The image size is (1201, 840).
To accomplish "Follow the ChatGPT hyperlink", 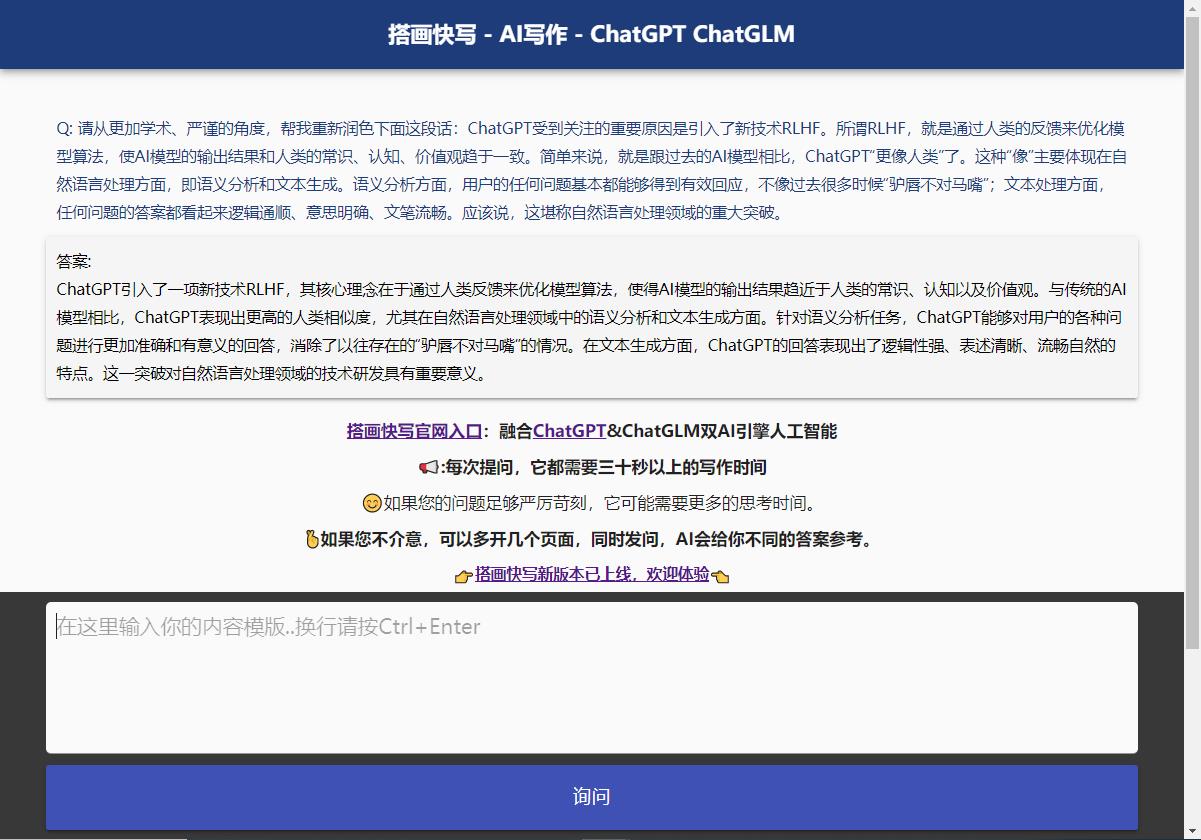I will tap(569, 431).
